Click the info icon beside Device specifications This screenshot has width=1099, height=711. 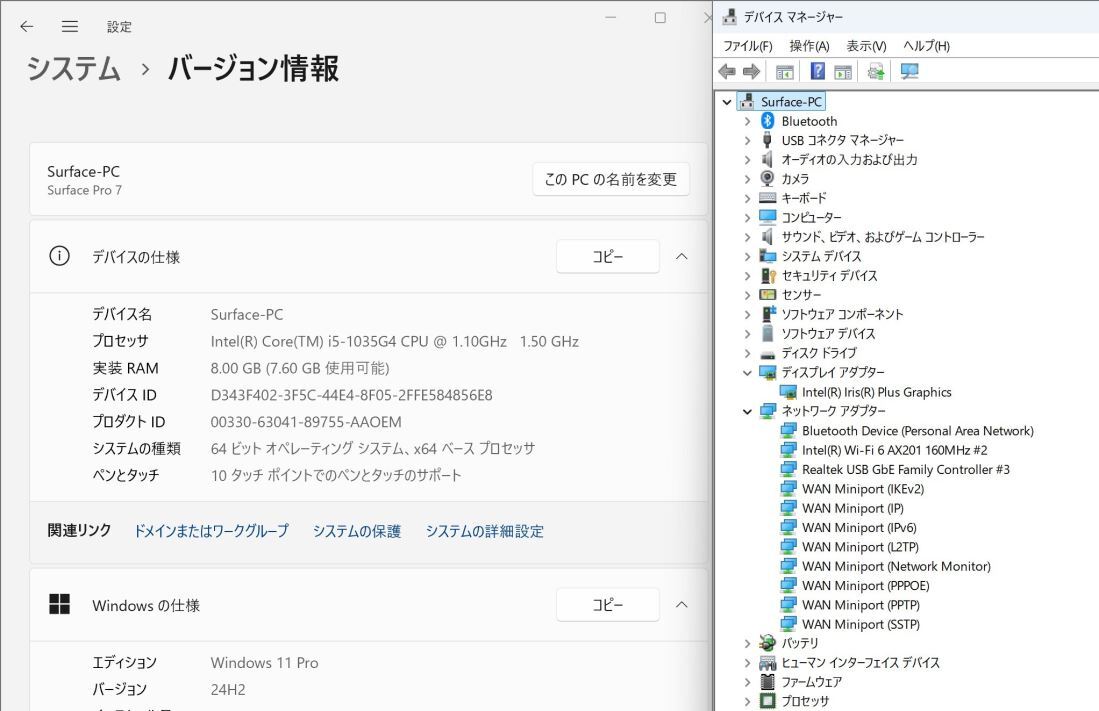pos(60,257)
